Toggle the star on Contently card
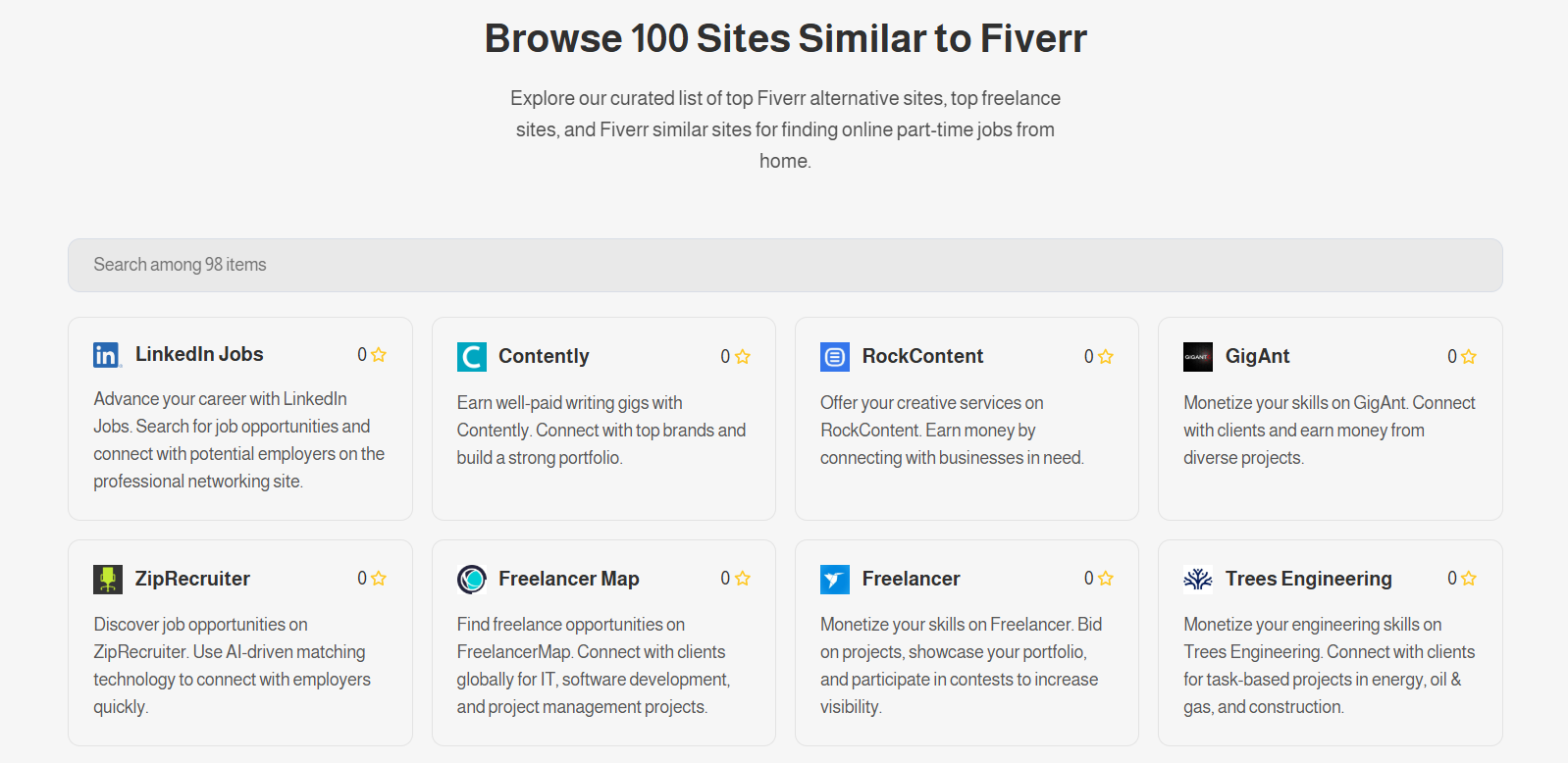 (x=743, y=356)
